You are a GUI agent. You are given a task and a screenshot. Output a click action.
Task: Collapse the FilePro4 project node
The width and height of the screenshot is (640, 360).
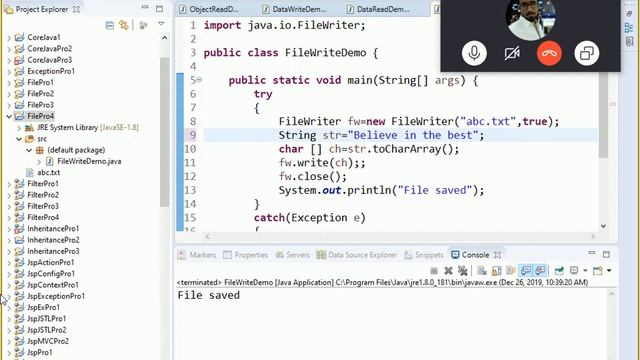pyautogui.click(x=9, y=116)
